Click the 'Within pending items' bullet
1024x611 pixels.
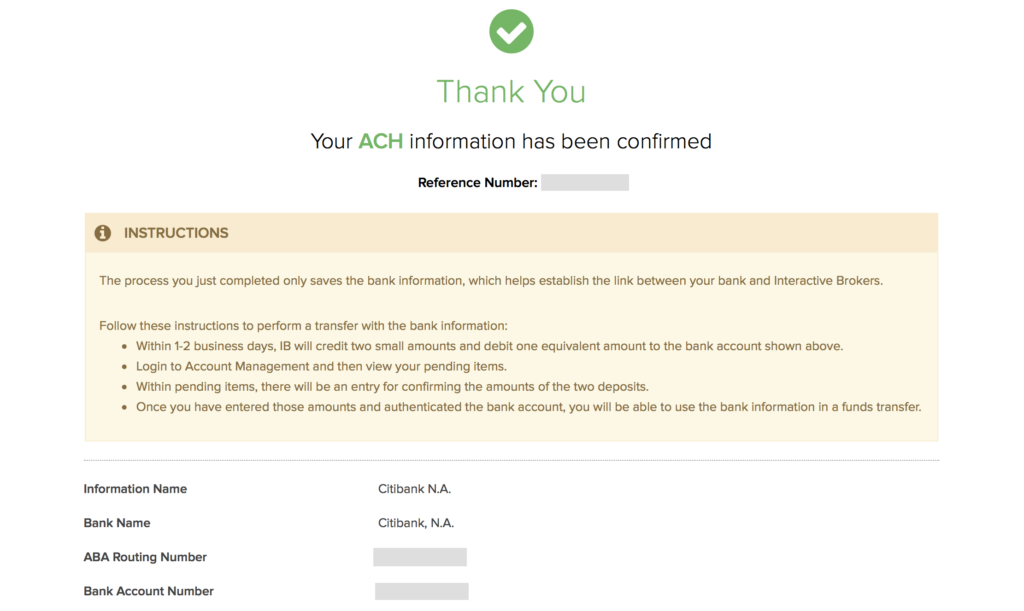[x=391, y=387]
